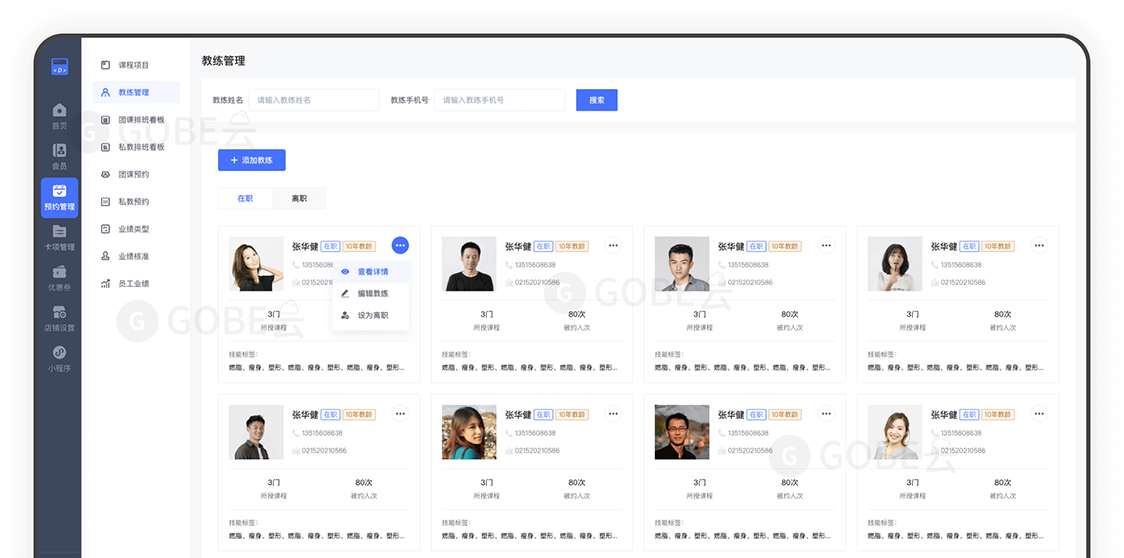This screenshot has height=558, width=1124.
Task: Click photo of bob-haired girl covering mouth
Action: [x=895, y=264]
